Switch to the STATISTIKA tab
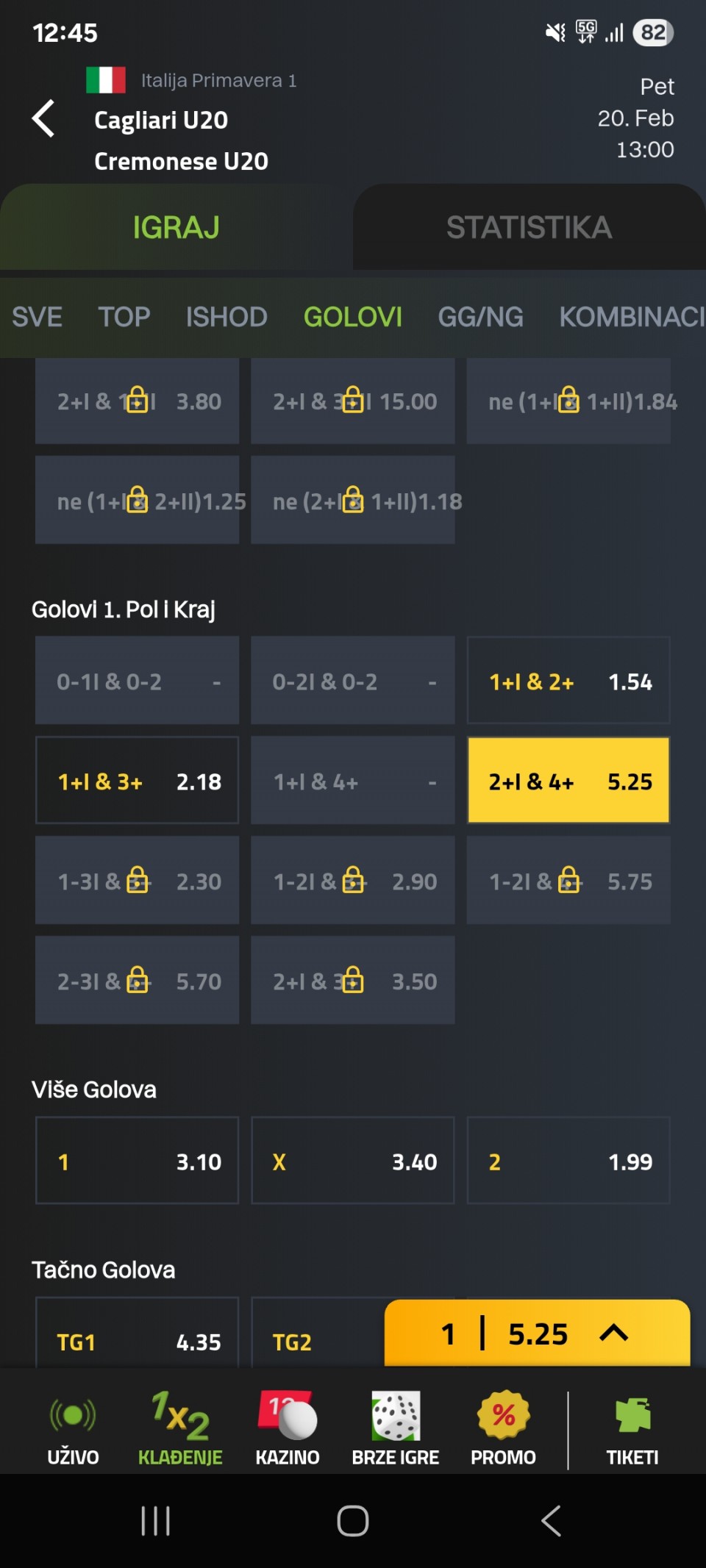 tap(529, 228)
